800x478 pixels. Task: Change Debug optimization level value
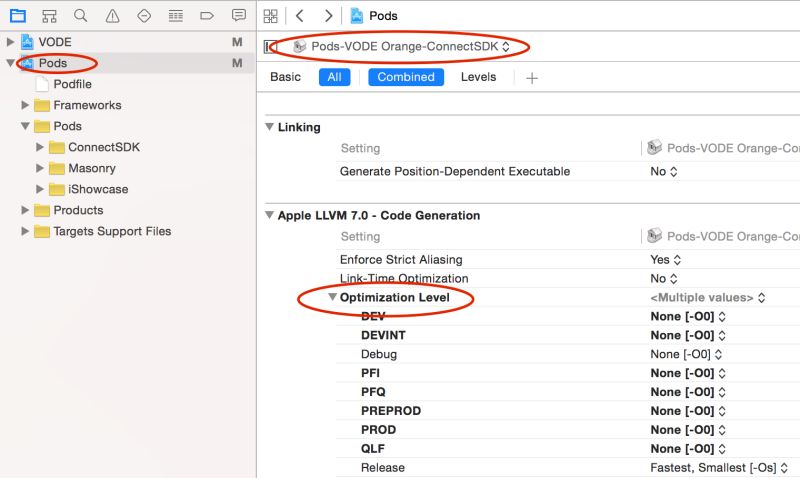pyautogui.click(x=686, y=354)
